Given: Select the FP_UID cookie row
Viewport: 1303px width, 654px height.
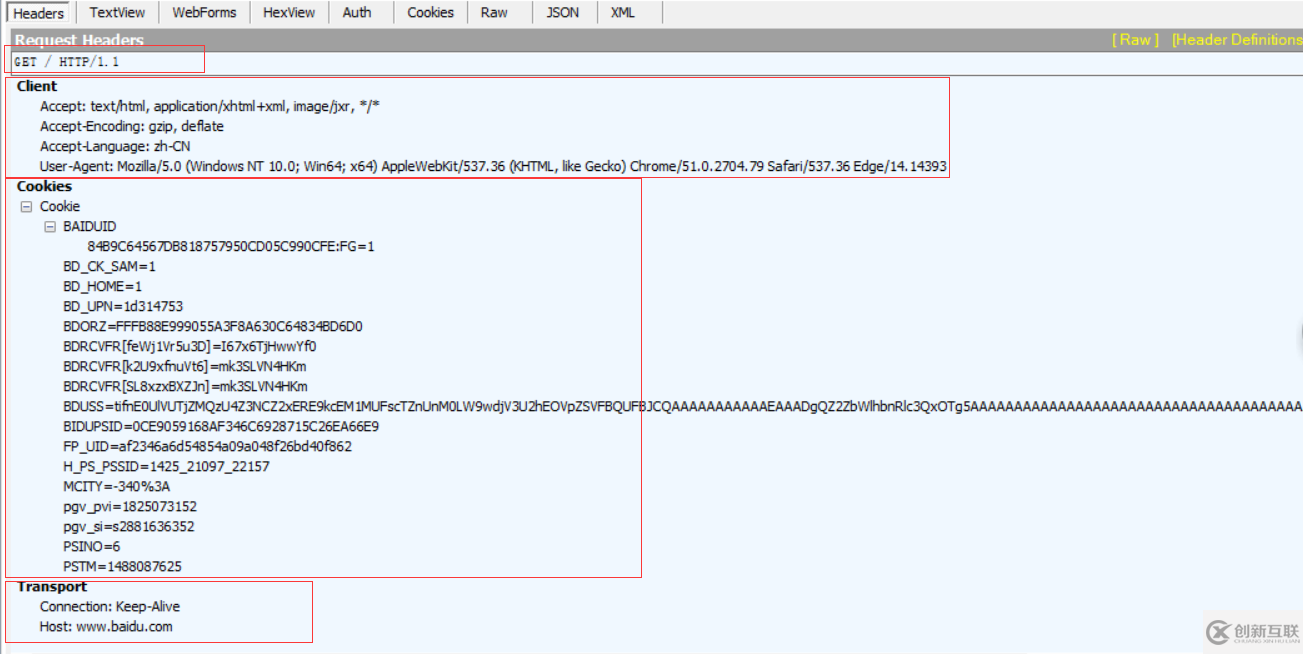Looking at the screenshot, I should (208, 446).
